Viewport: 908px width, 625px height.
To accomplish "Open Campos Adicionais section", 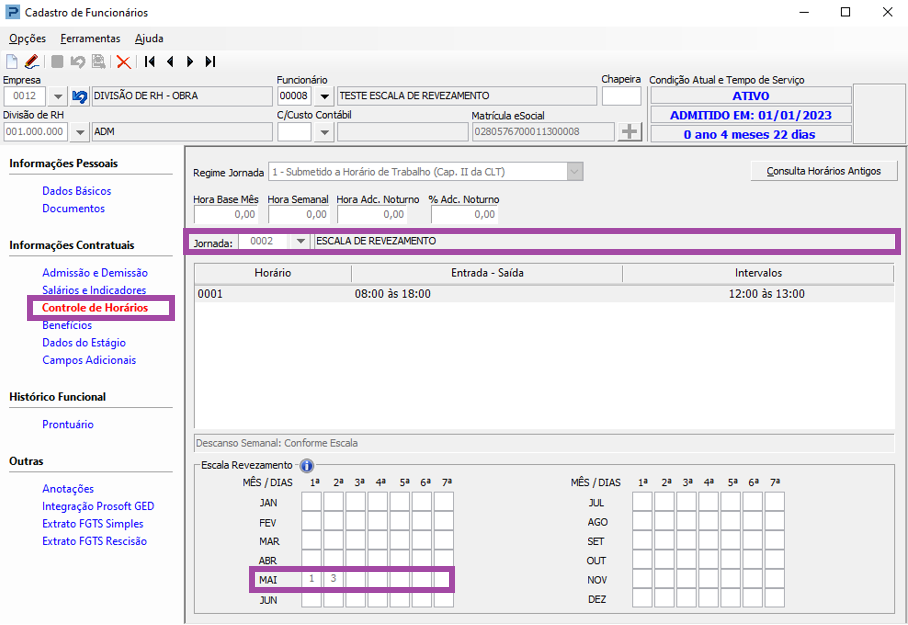I will click(89, 360).
